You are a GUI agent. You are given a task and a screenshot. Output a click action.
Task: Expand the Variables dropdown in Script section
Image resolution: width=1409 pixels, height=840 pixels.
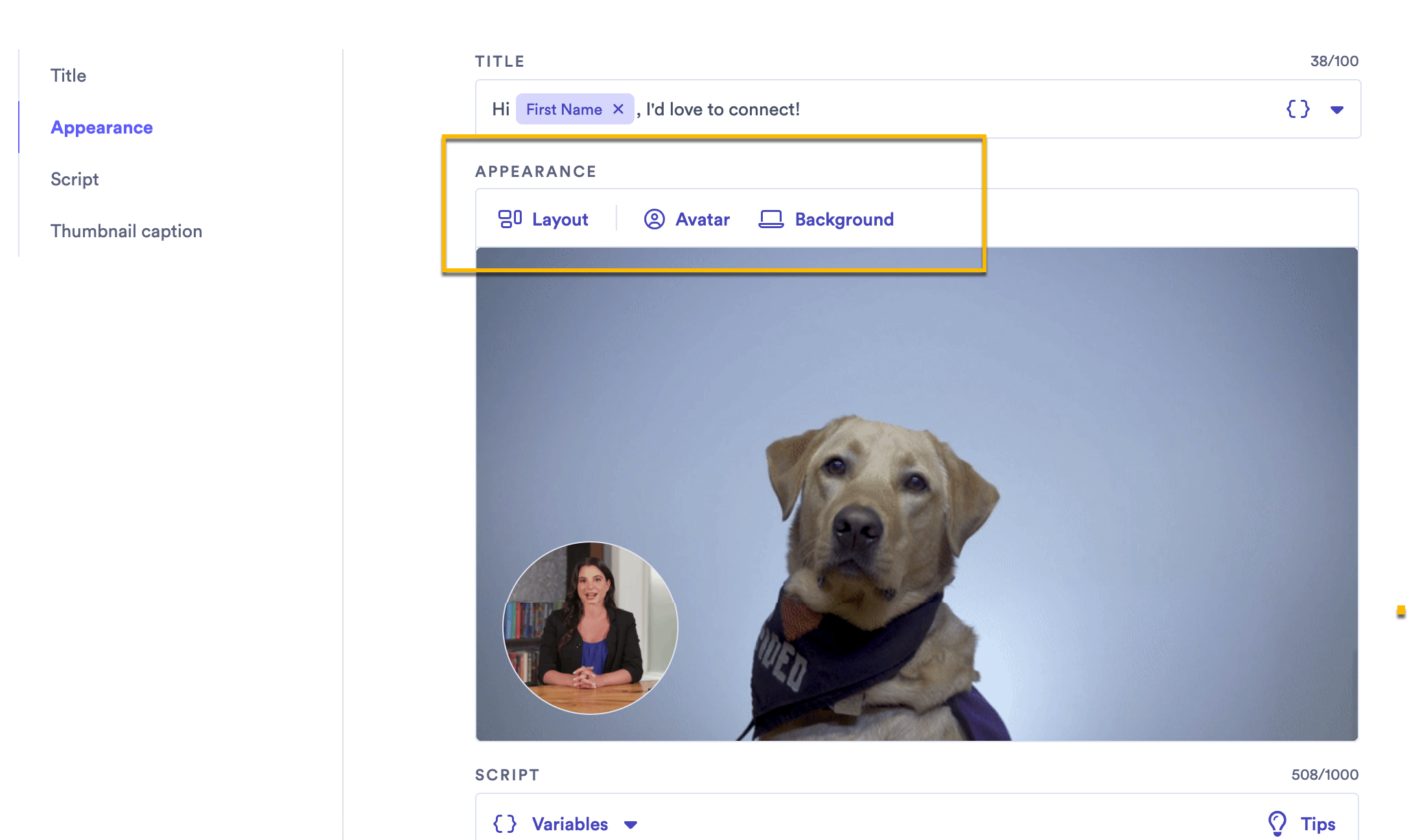630,825
